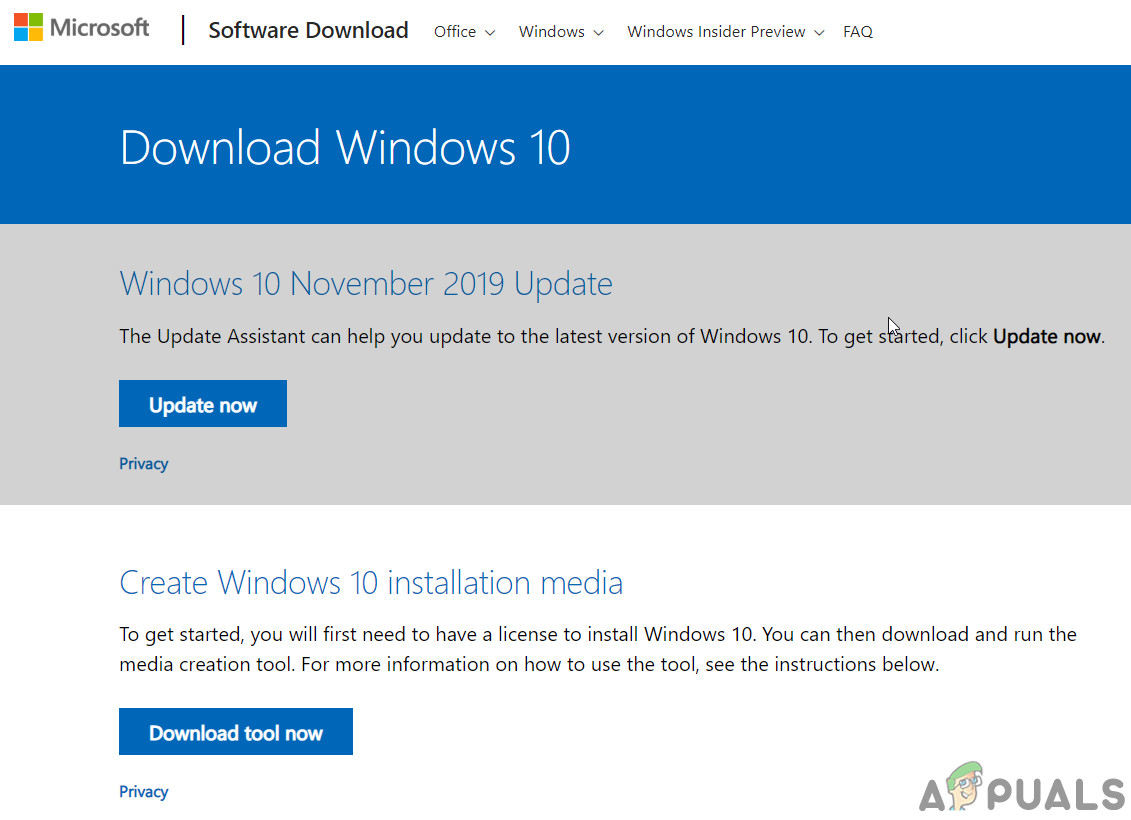Image resolution: width=1131 pixels, height=820 pixels.
Task: Click the Microsoft wordmark text
Action: point(99,28)
